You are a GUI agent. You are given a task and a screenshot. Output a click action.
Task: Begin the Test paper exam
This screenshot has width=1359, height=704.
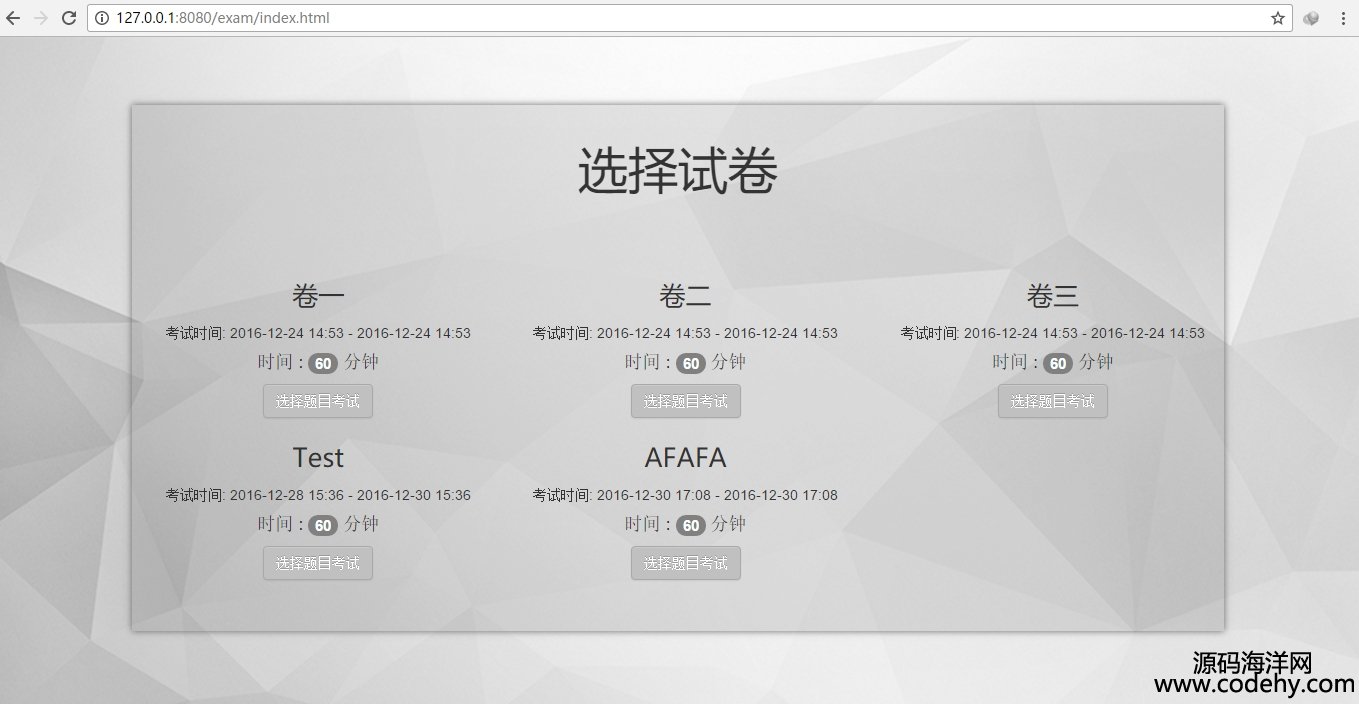[x=318, y=563]
